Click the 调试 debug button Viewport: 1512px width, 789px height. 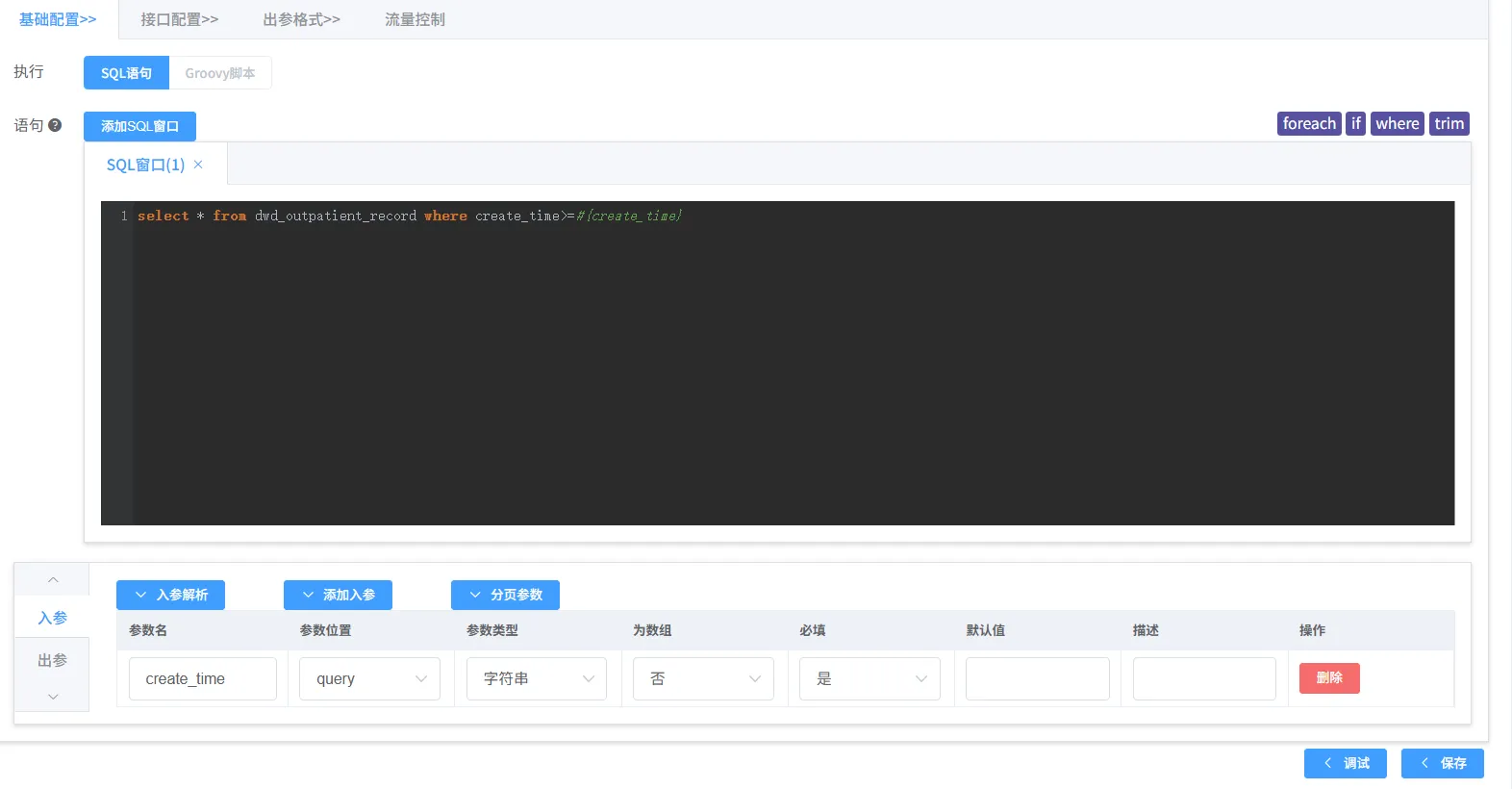tap(1346, 763)
